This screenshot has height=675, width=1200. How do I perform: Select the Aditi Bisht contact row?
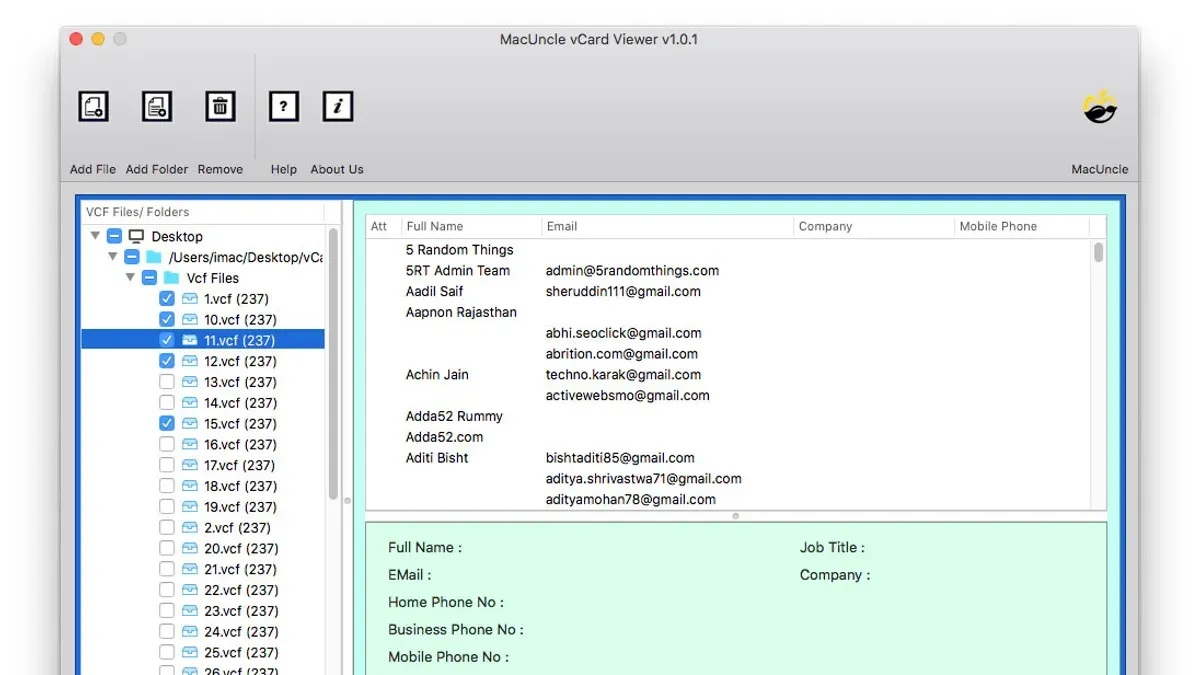[x=729, y=458]
